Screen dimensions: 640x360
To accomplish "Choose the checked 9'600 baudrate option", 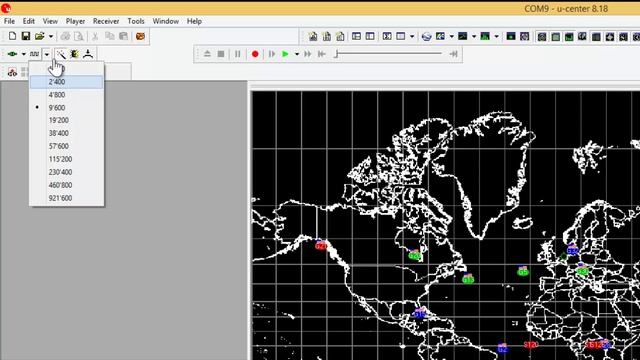I will (x=67, y=108).
